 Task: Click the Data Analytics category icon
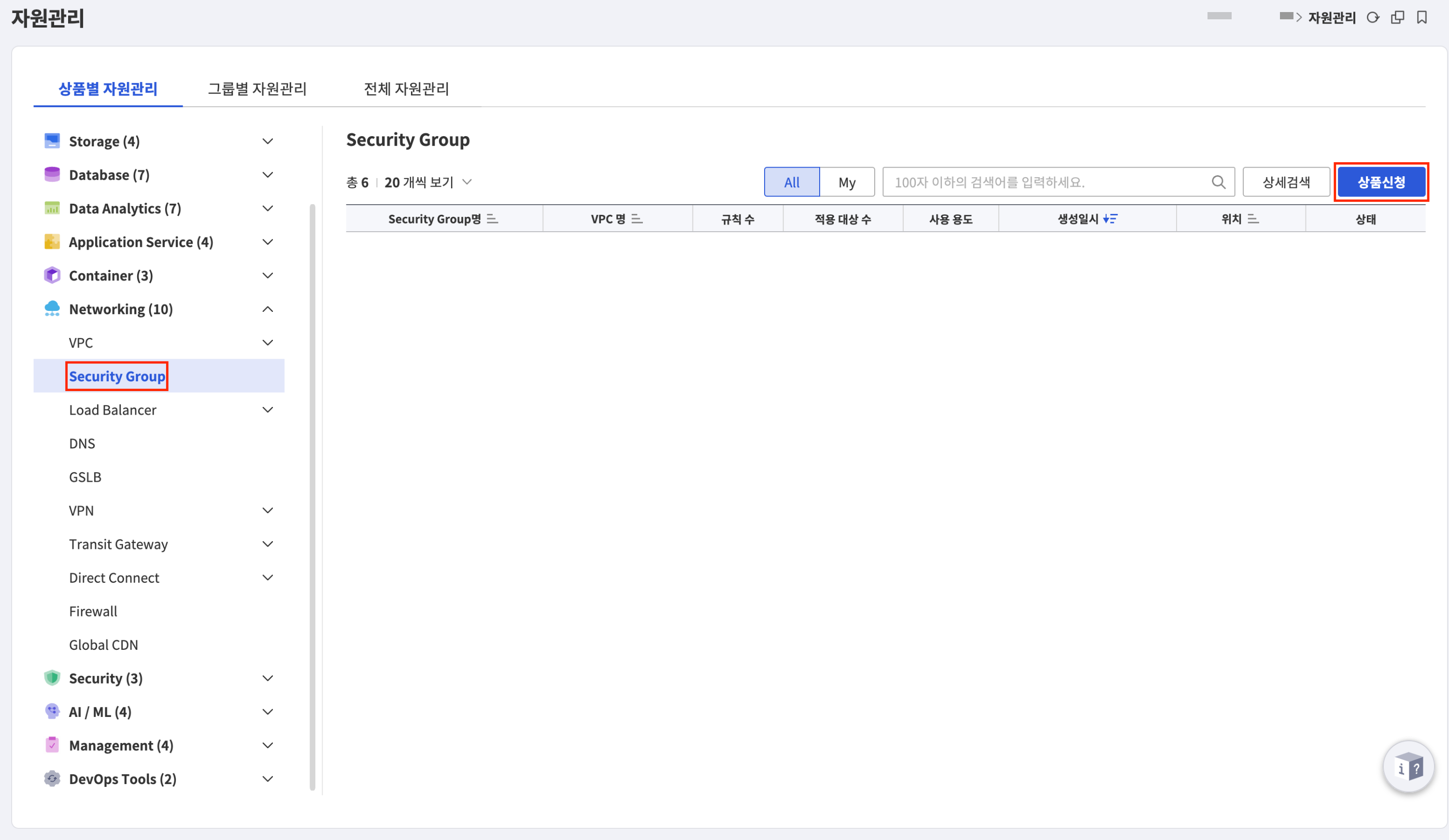point(52,208)
